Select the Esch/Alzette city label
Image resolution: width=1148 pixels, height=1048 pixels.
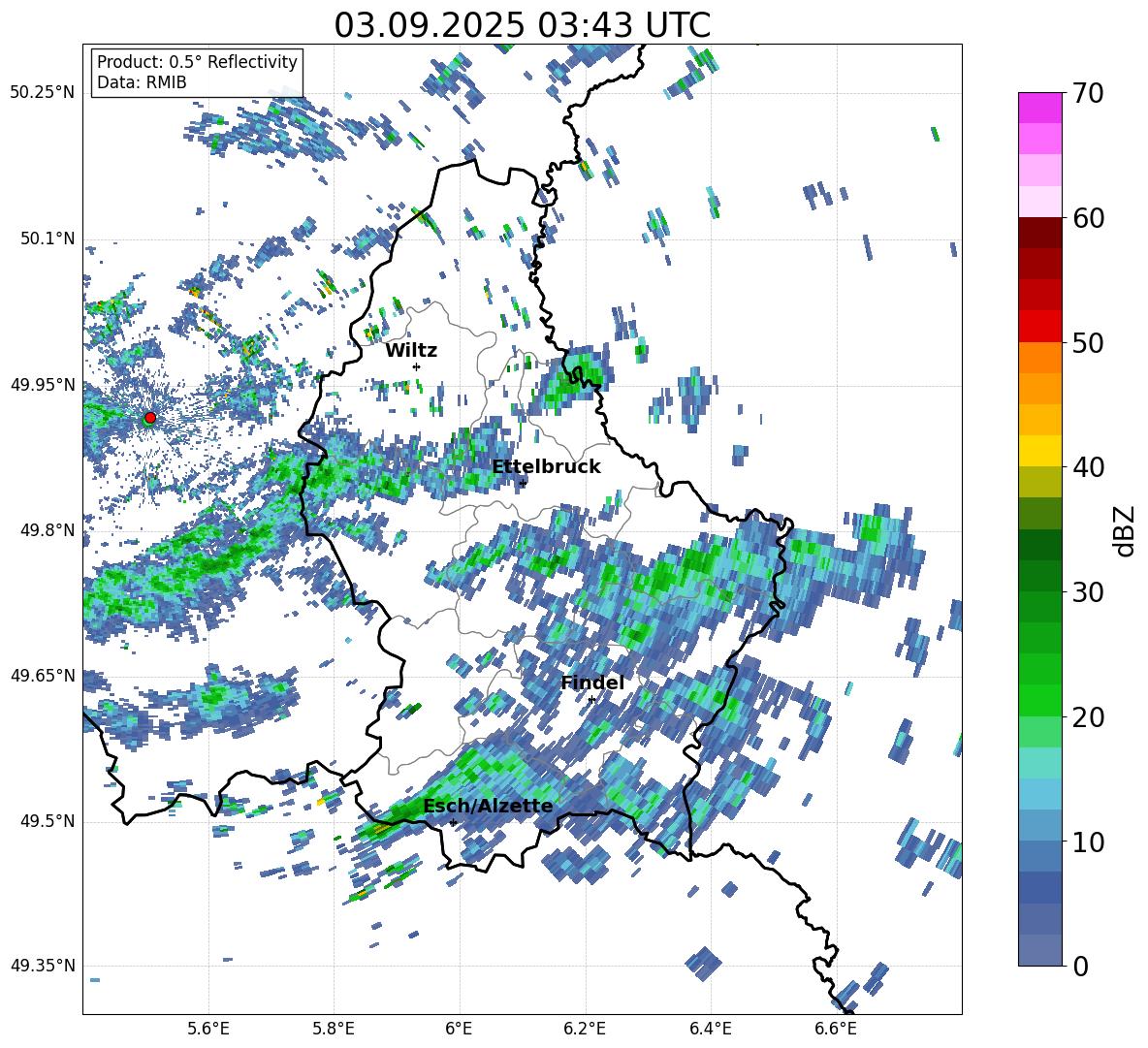click(488, 806)
